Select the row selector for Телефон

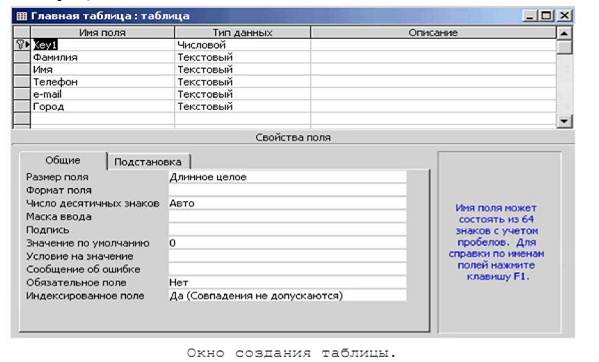tap(22, 82)
